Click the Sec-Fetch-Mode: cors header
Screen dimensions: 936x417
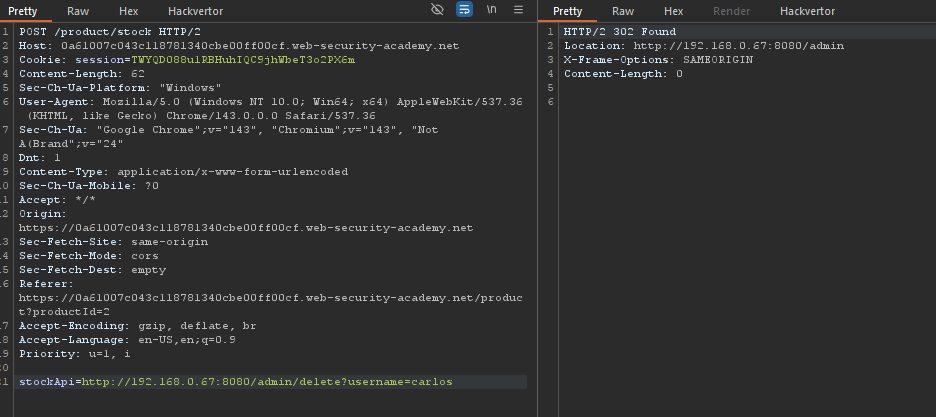(89, 256)
